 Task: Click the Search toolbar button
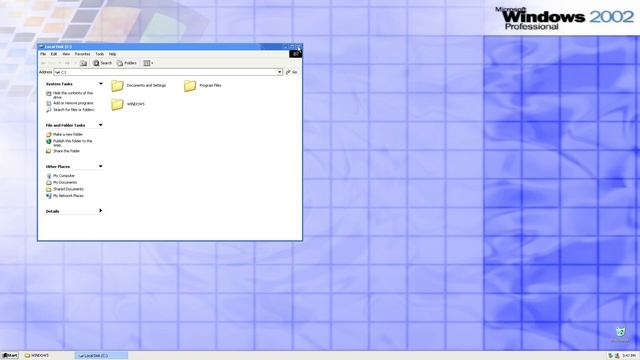point(102,63)
